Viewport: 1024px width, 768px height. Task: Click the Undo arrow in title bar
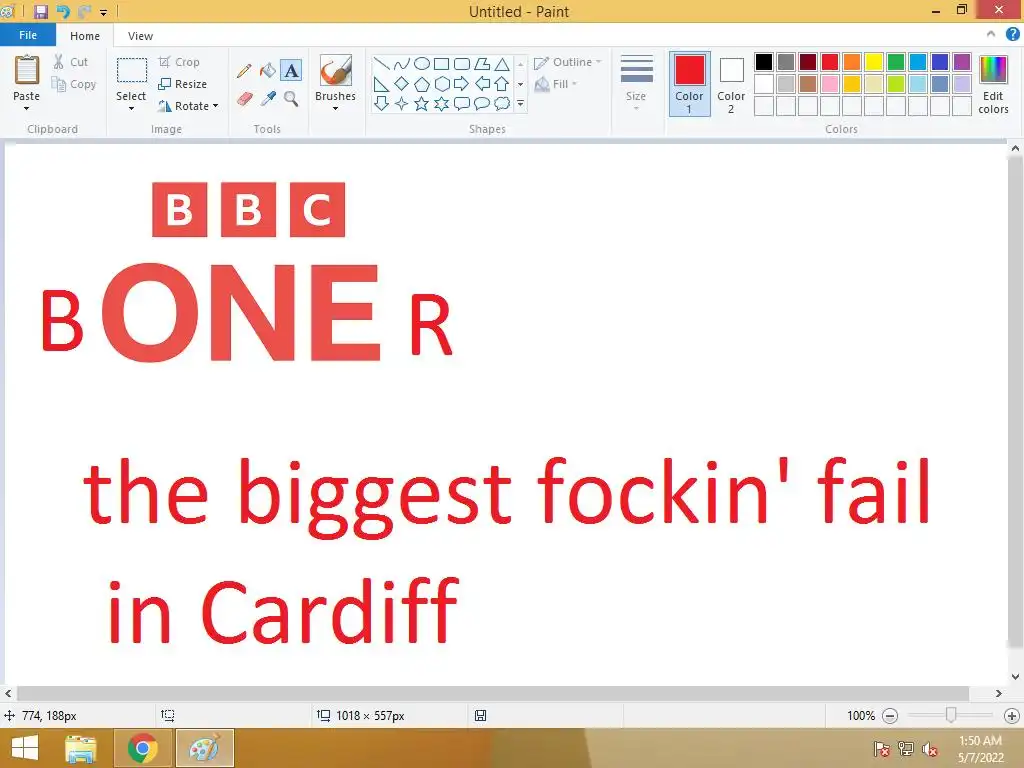click(63, 11)
